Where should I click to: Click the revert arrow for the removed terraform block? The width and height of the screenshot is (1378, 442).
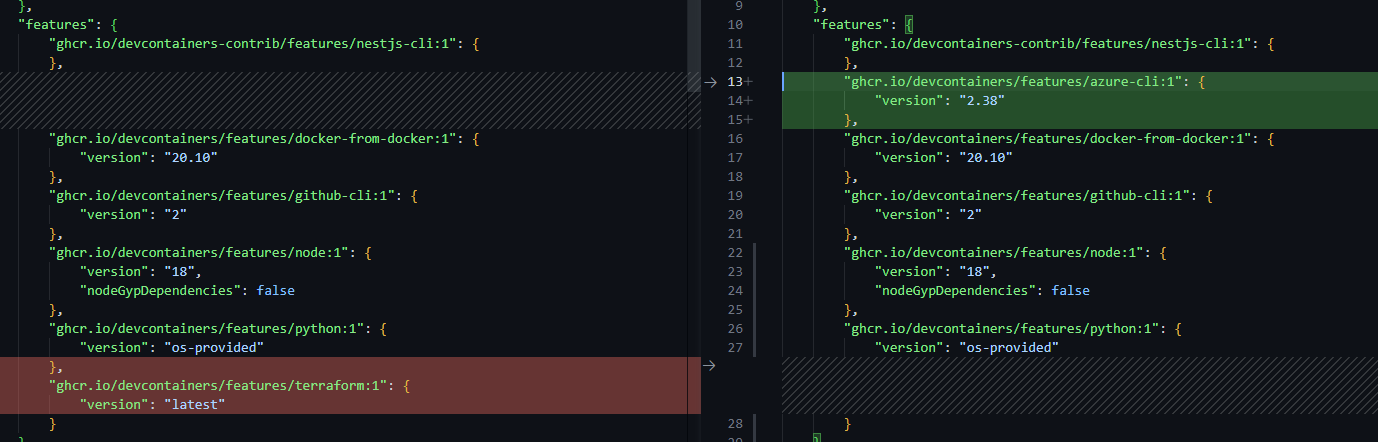pyautogui.click(x=710, y=366)
